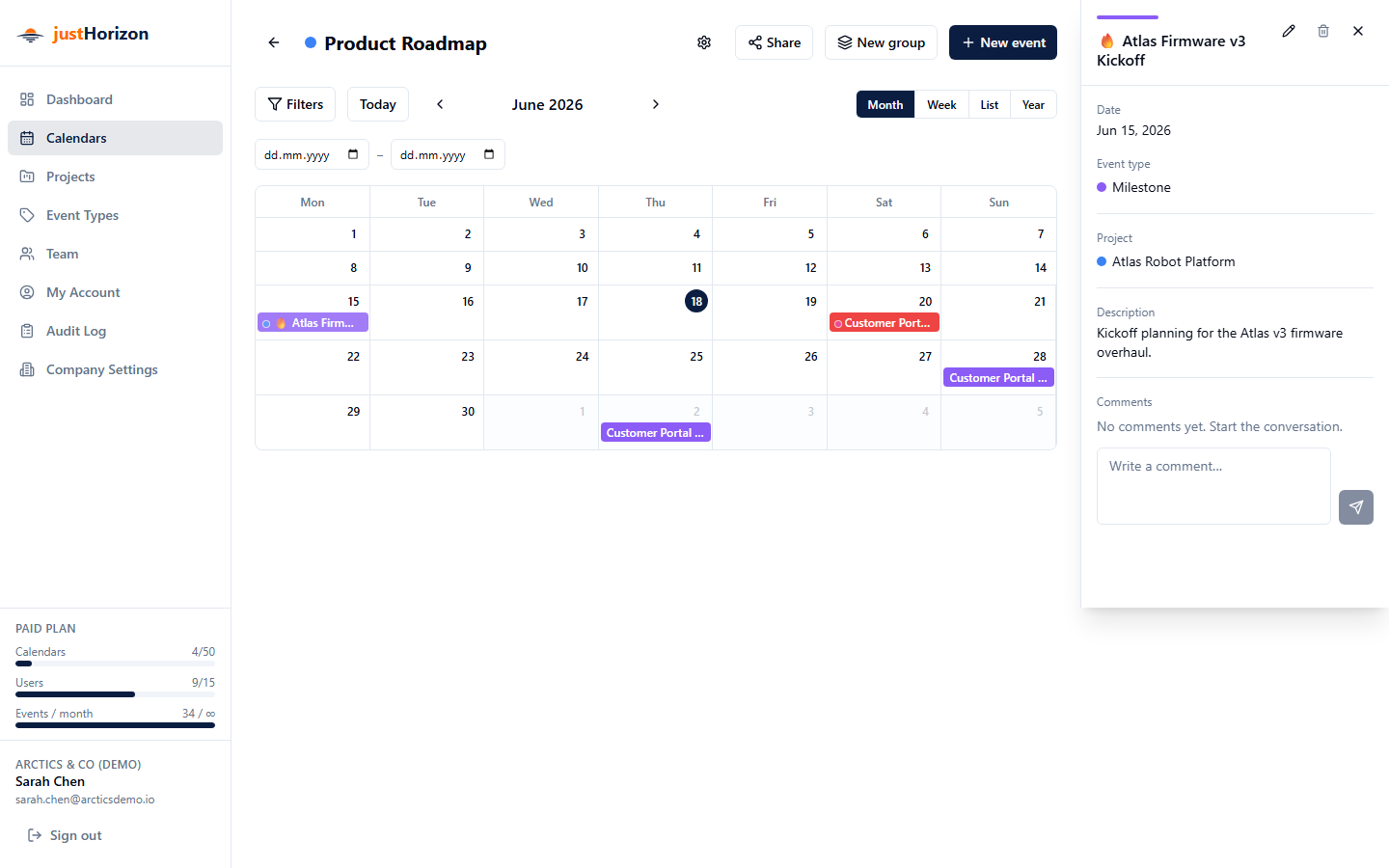The height and width of the screenshot is (868, 1389).
Task: Click the end date input field
Action: pyautogui.click(x=448, y=154)
